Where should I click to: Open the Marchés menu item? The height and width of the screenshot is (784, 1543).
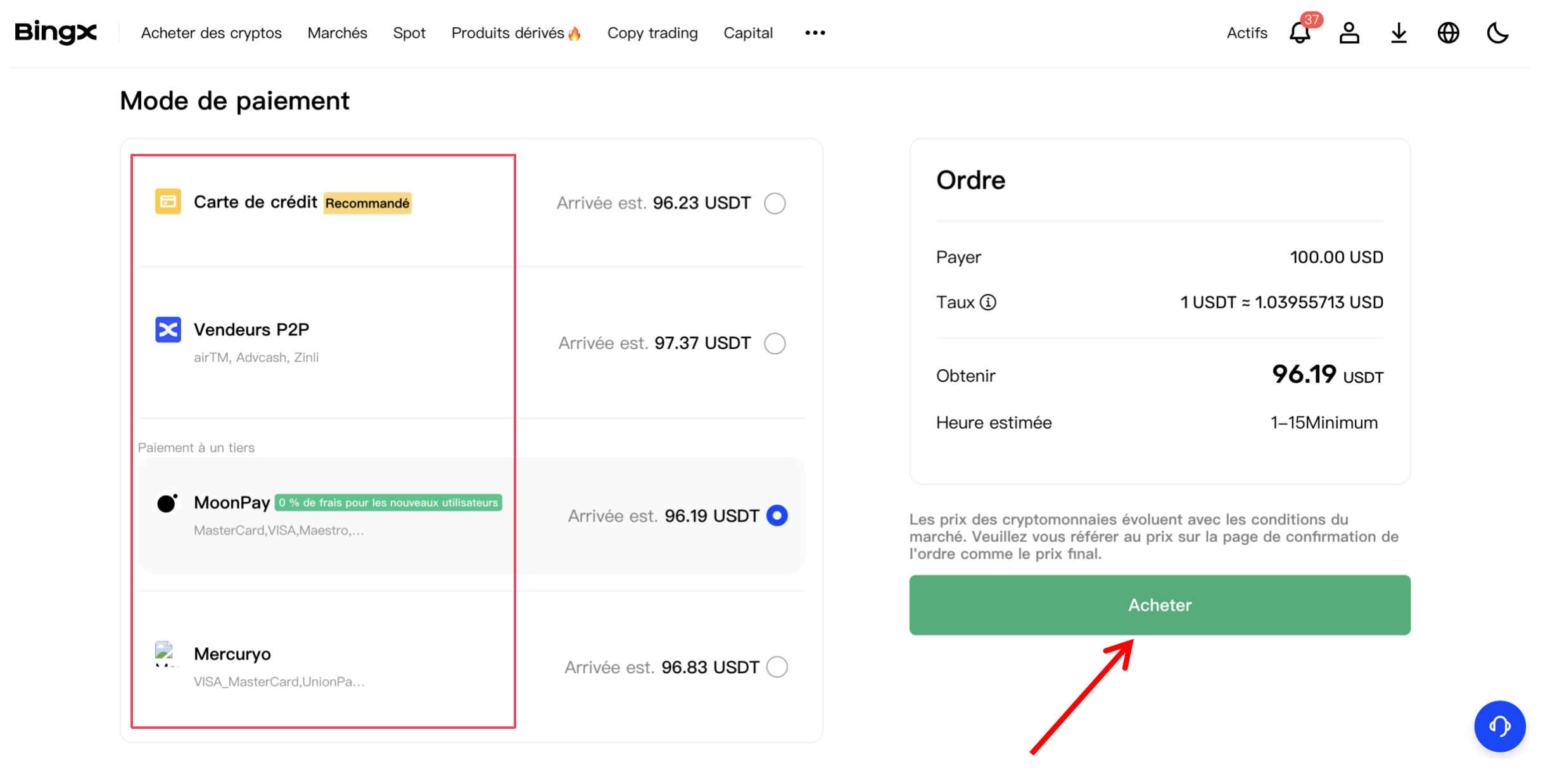pos(338,33)
